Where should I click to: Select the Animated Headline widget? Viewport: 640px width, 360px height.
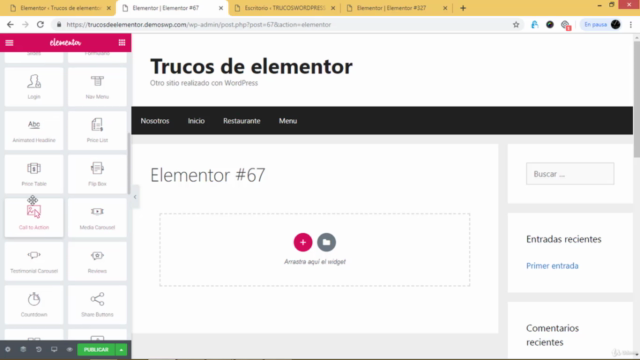click(34, 130)
